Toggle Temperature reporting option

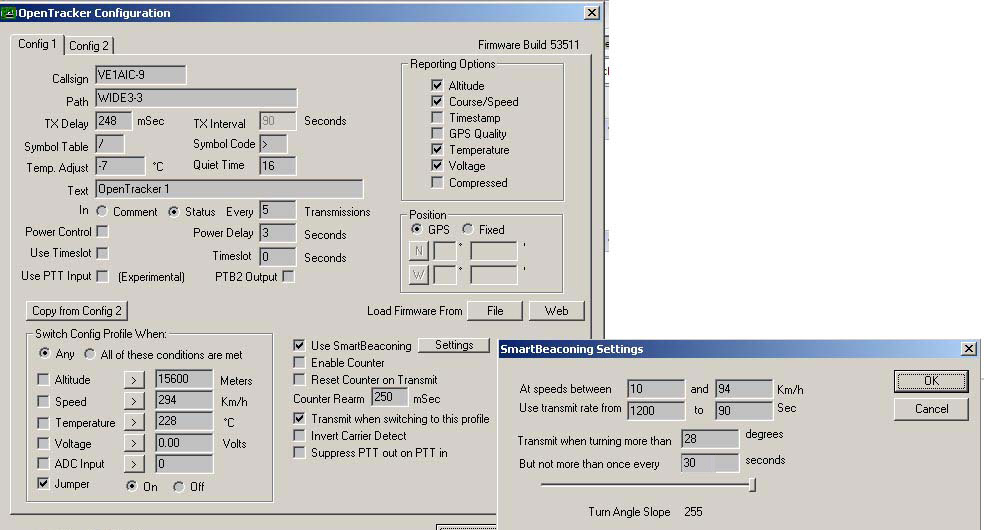[437, 149]
